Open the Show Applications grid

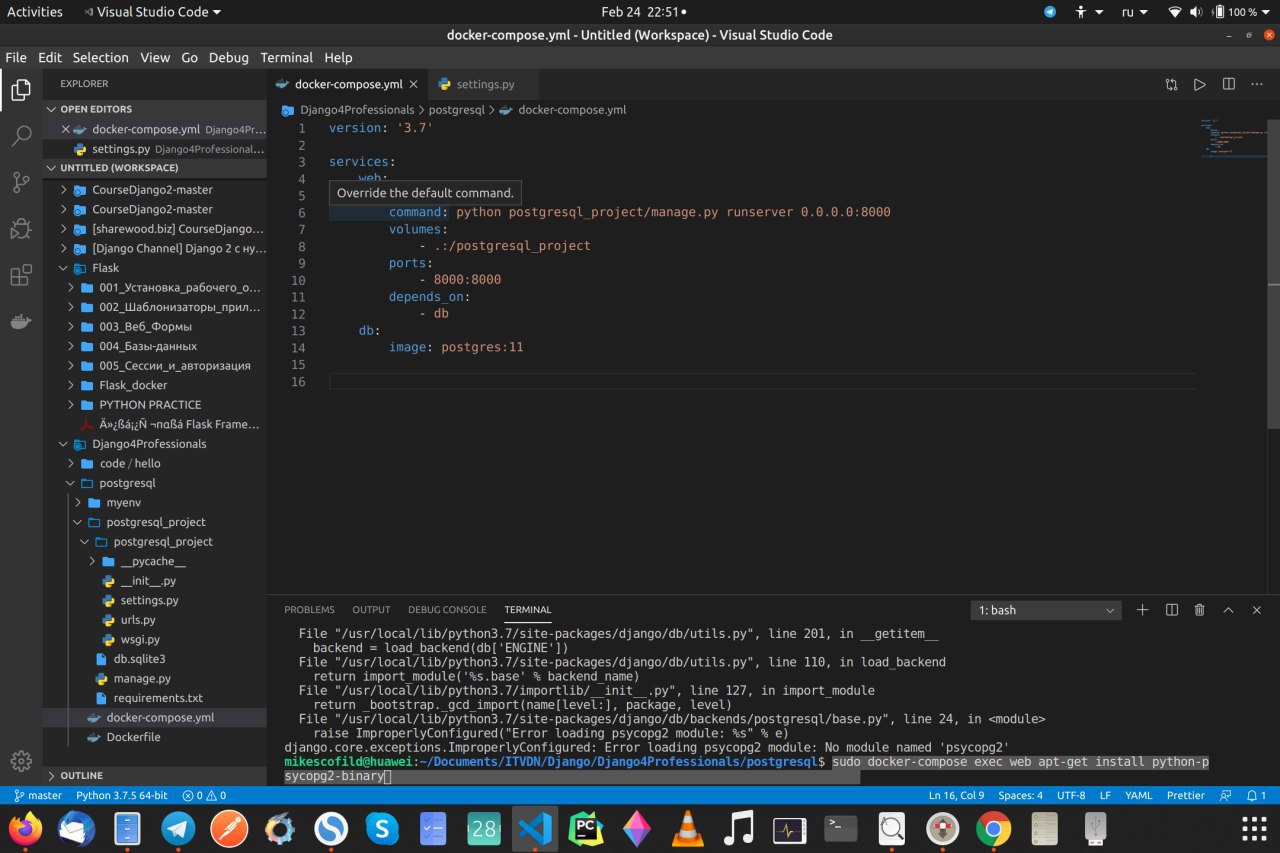1254,829
